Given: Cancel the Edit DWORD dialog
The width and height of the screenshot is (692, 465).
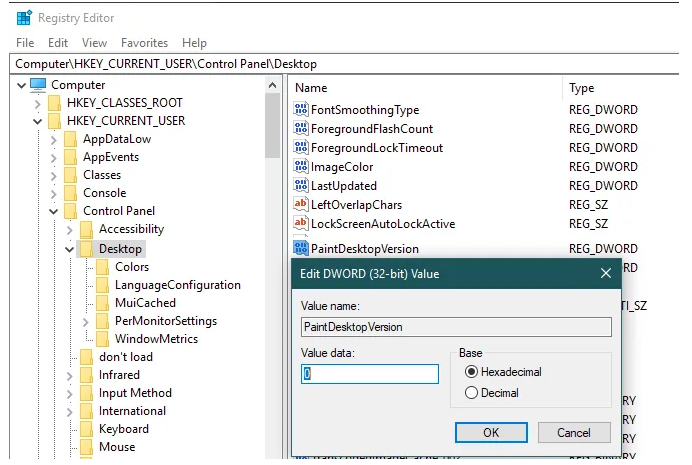Looking at the screenshot, I should 574,432.
